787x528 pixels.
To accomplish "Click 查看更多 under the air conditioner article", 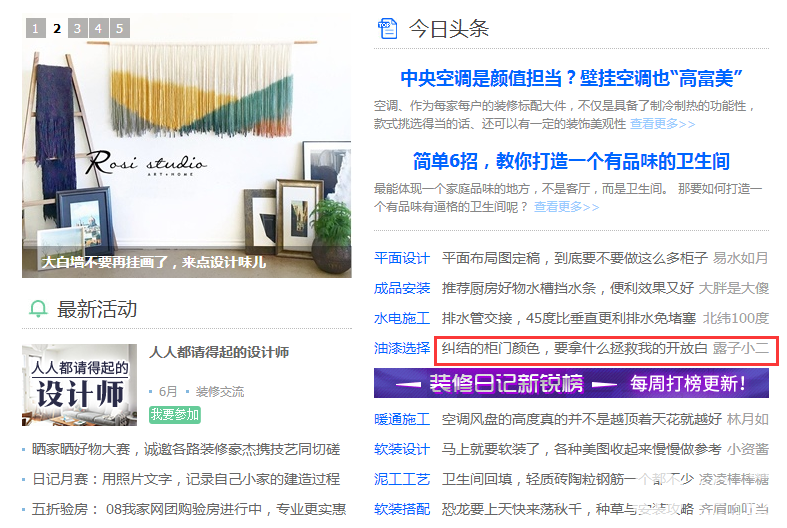I will tap(663, 123).
